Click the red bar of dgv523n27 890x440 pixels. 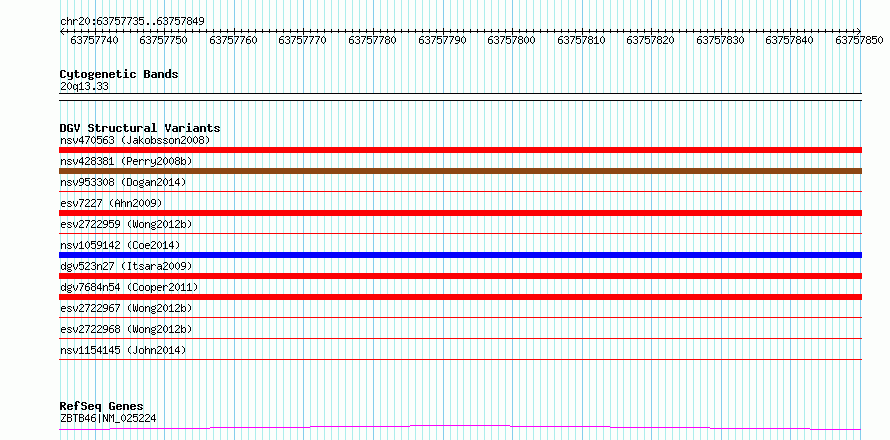coord(460,276)
